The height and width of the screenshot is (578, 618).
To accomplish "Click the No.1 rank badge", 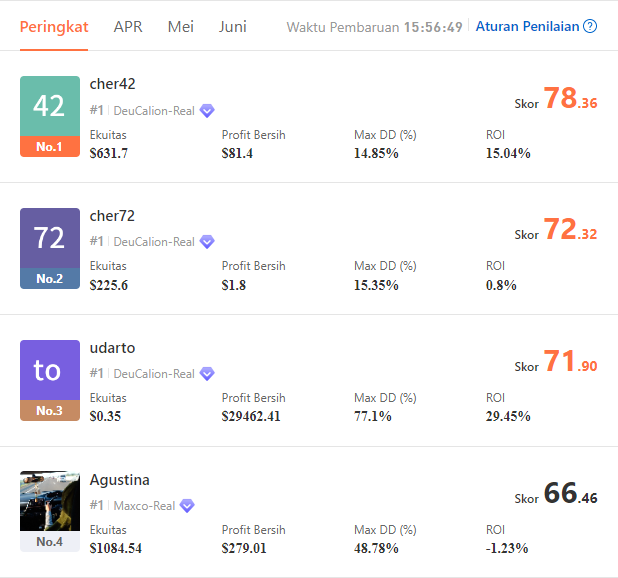I will pos(50,147).
